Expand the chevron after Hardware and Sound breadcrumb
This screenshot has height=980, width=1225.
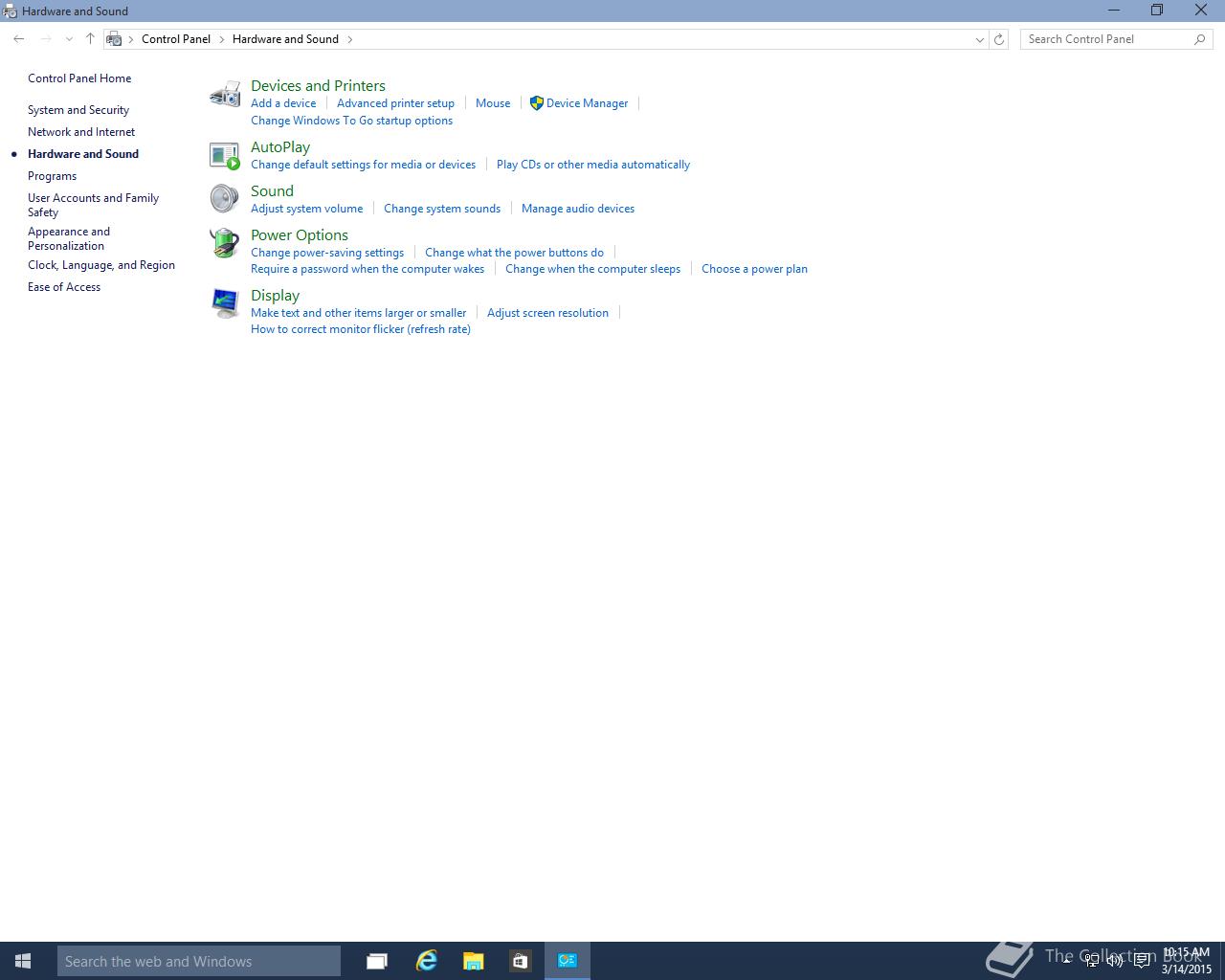[x=349, y=39]
